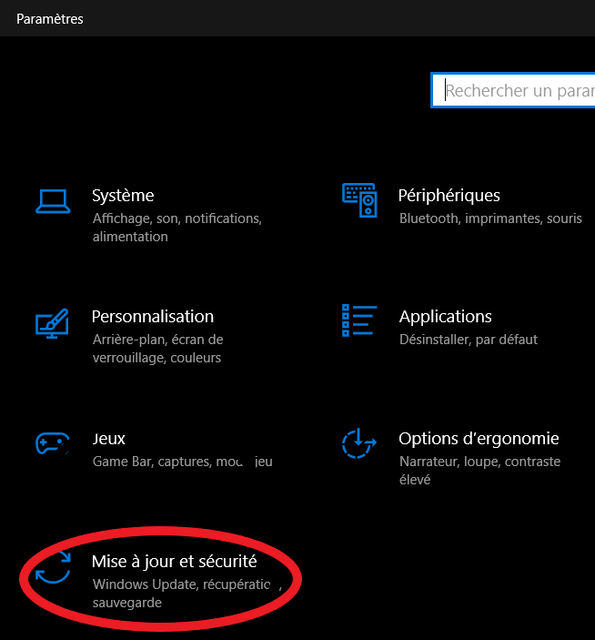This screenshot has width=595, height=640.
Task: Click 'Windows Update, récupération, sauvegarde' description
Action: click(187, 593)
